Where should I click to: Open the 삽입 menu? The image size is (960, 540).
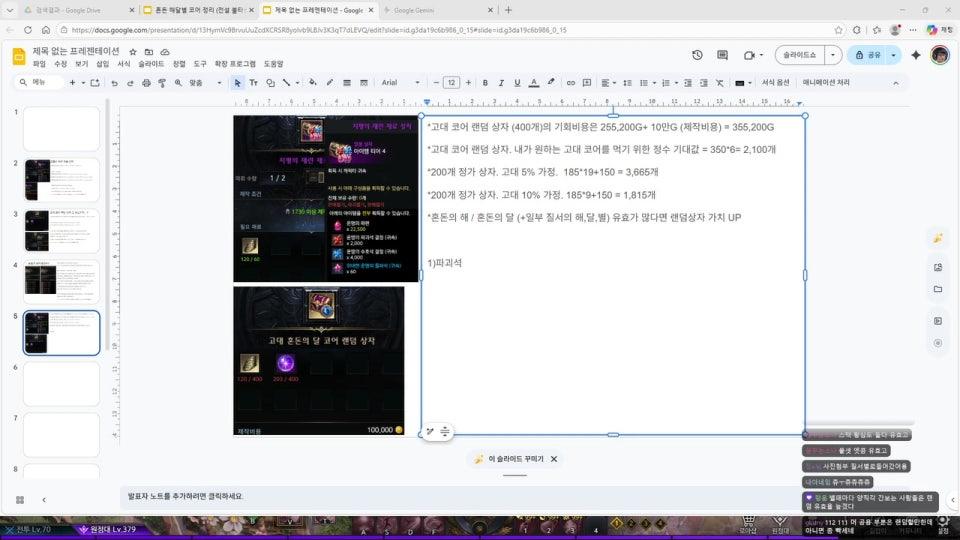[x=102, y=63]
